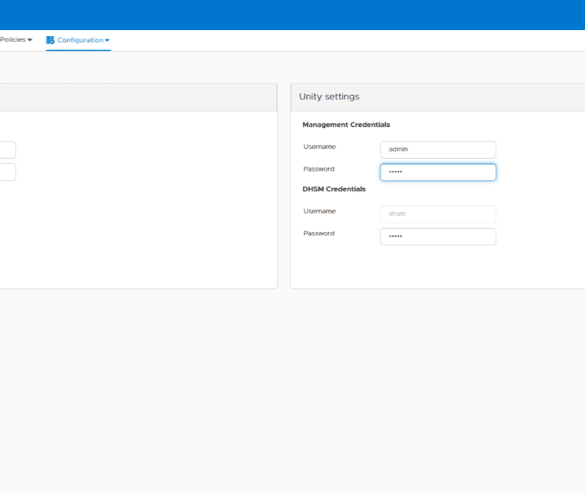Click the Configuration icon beside its label
The image size is (585, 495).
(50, 40)
